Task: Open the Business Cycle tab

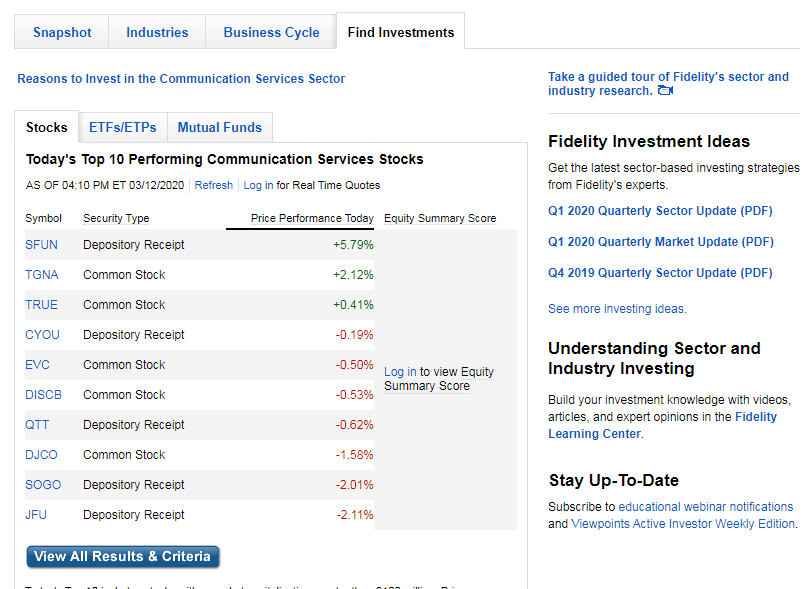Action: (271, 32)
